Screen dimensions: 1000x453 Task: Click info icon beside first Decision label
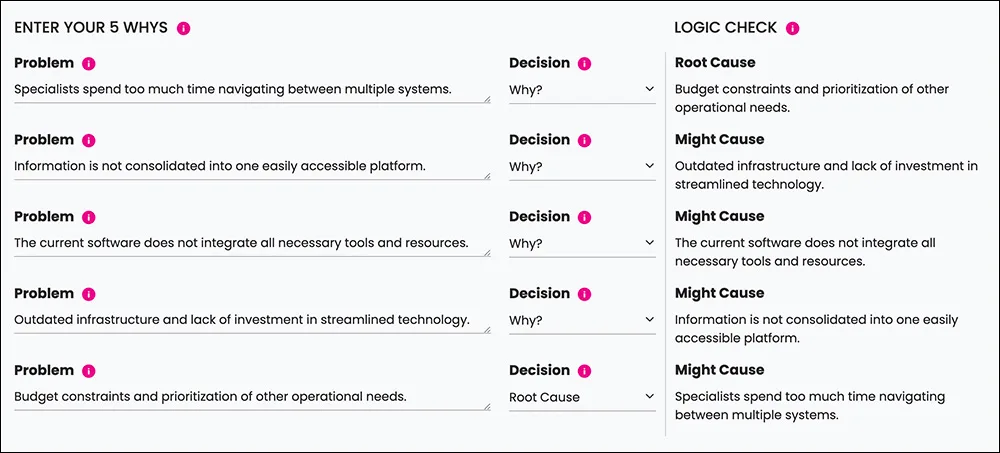[x=584, y=64]
